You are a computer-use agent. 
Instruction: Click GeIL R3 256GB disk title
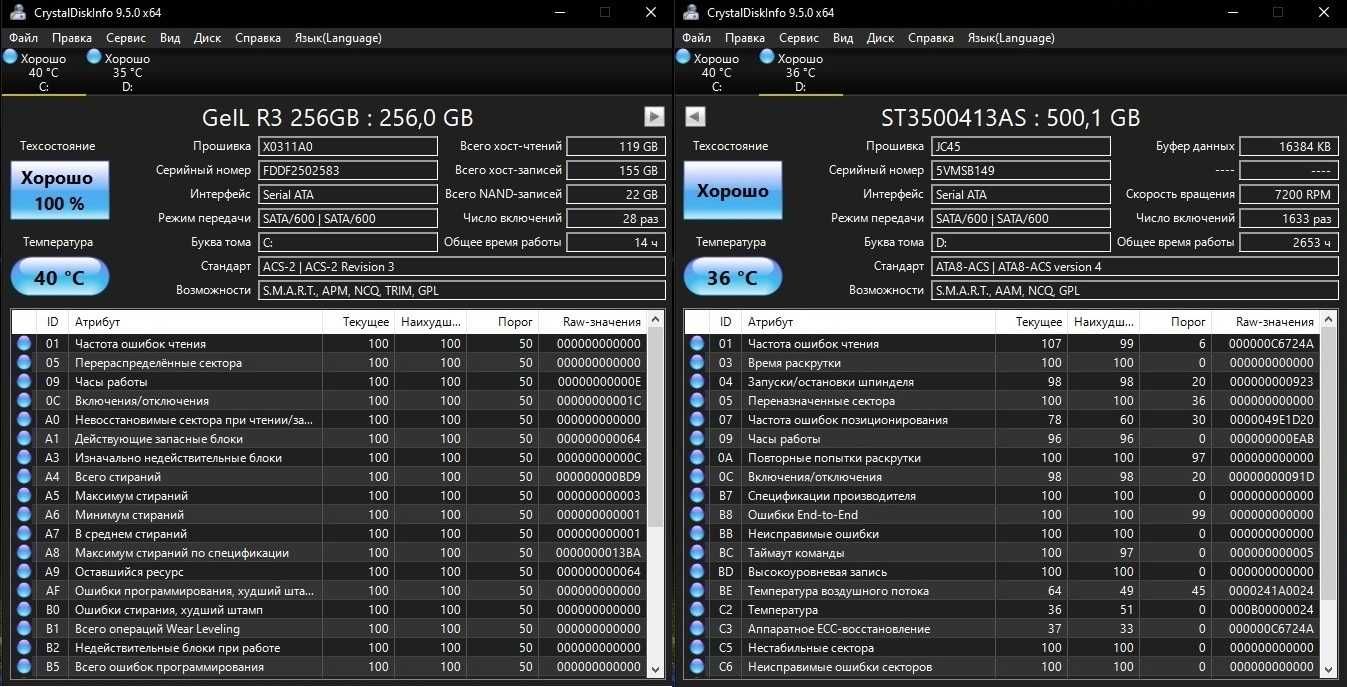[x=338, y=117]
